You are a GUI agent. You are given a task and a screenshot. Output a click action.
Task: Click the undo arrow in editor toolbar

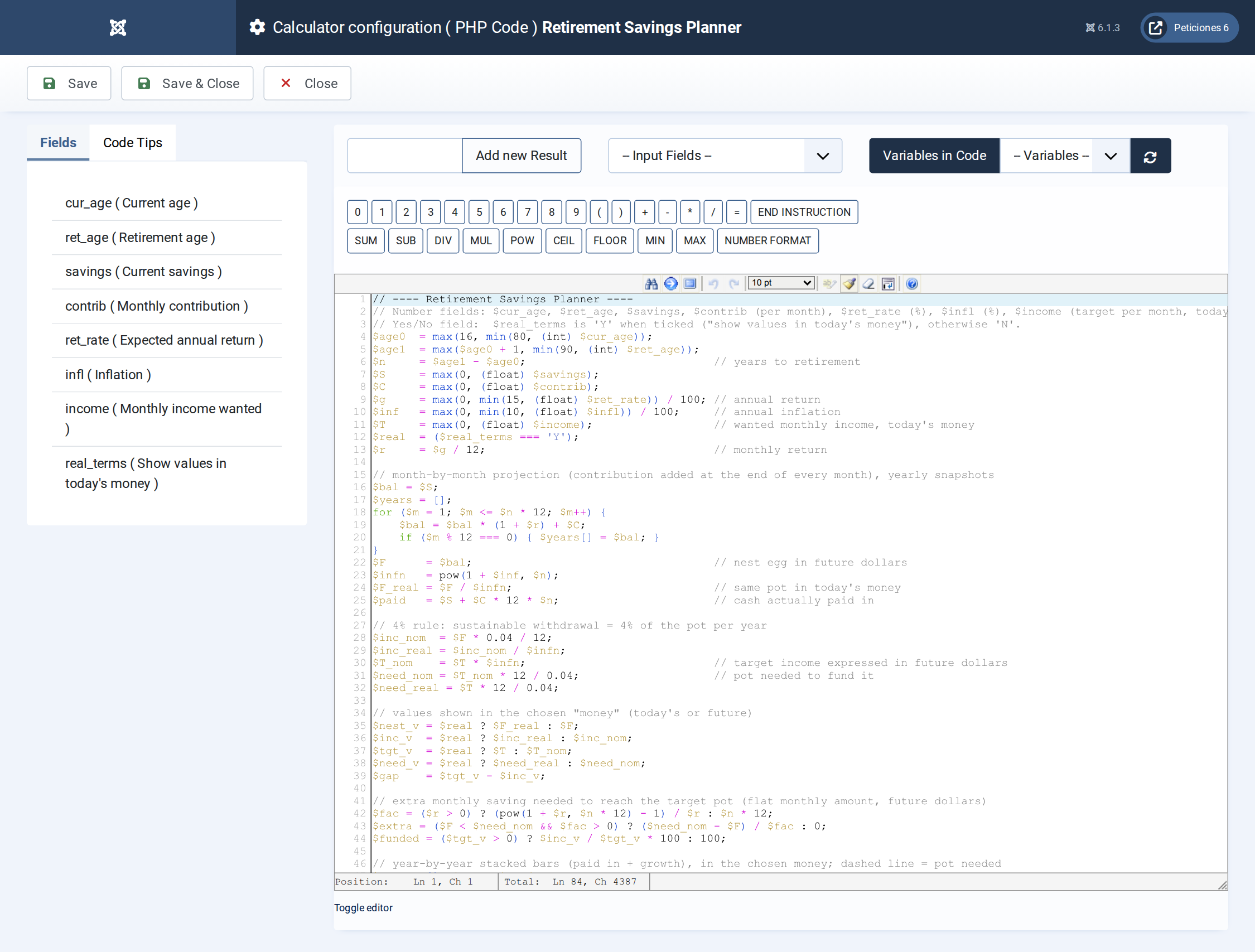coord(714,283)
